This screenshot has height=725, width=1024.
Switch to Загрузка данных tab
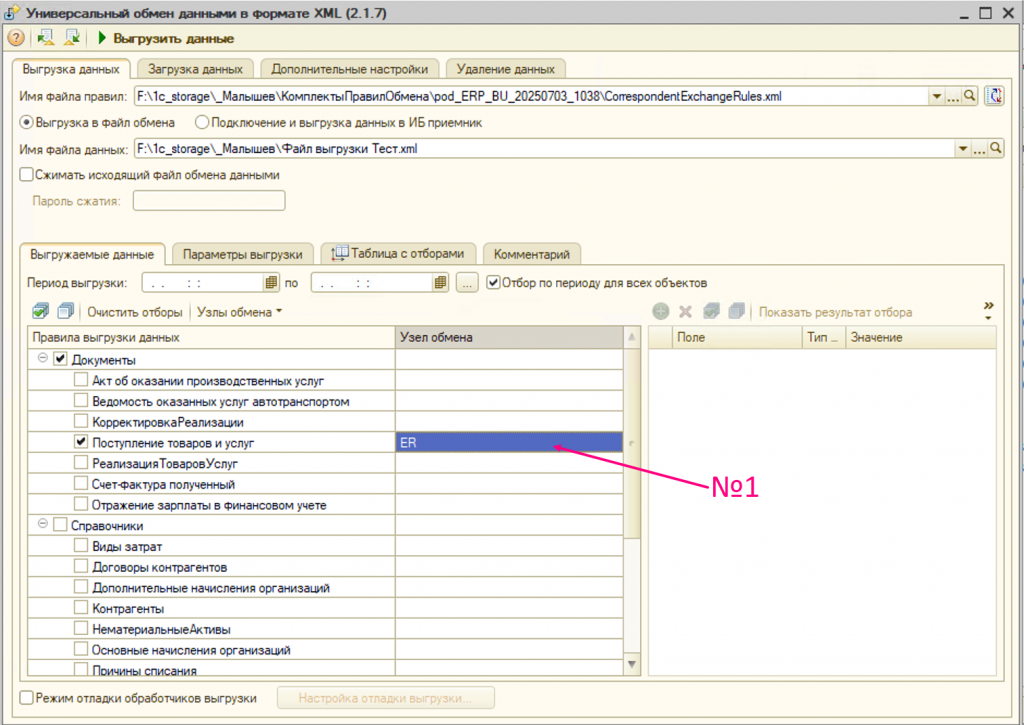(195, 69)
